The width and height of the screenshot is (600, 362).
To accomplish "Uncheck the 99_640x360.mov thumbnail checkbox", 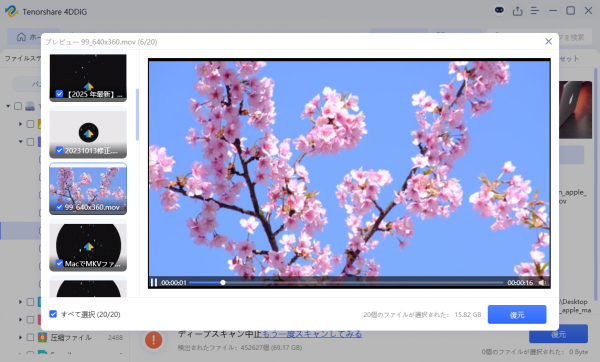I will pyautogui.click(x=59, y=207).
